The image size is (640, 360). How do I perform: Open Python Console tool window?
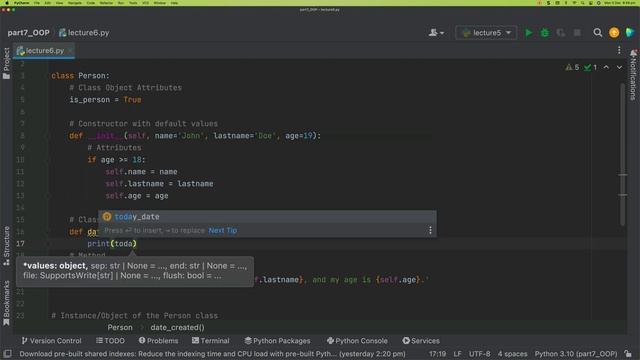click(x=357, y=341)
